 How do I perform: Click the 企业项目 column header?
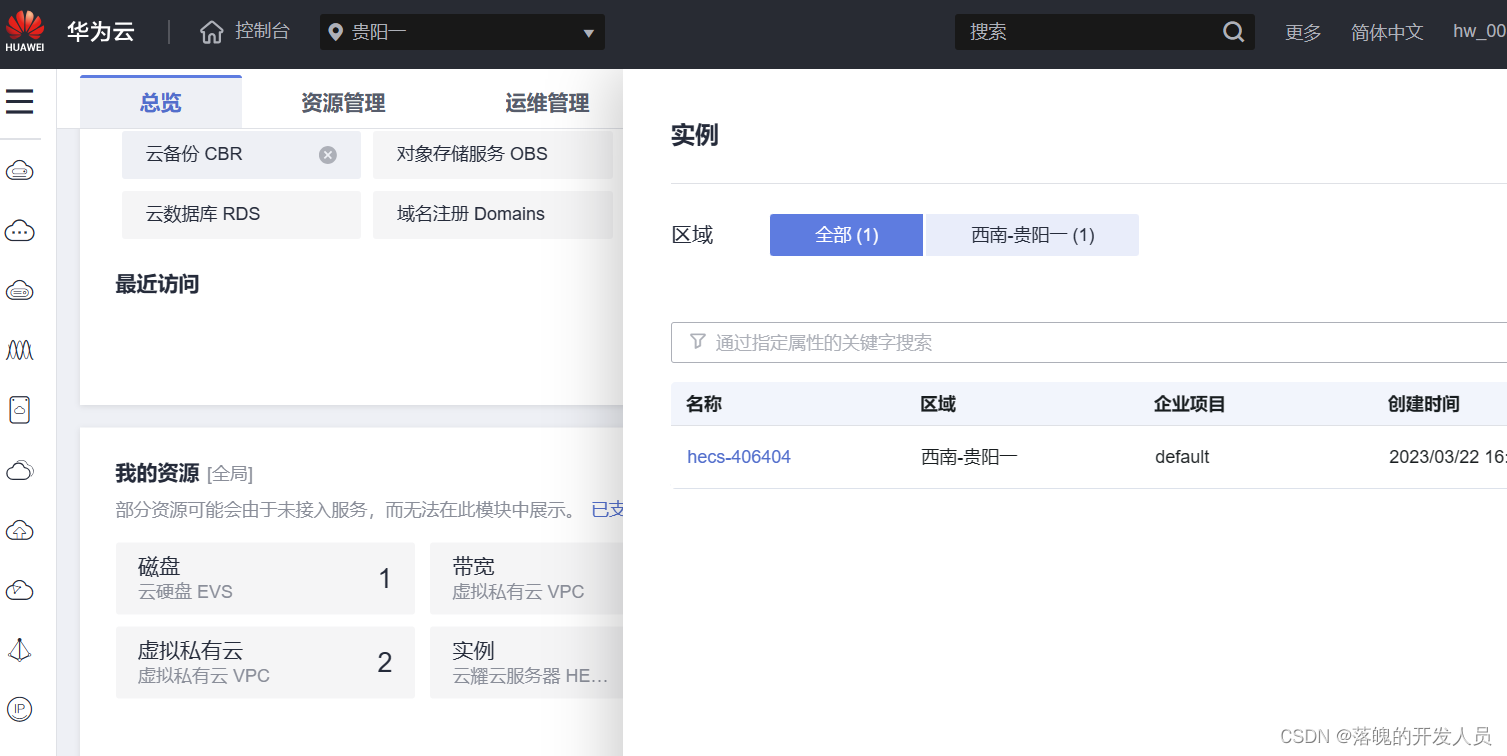coord(1190,404)
